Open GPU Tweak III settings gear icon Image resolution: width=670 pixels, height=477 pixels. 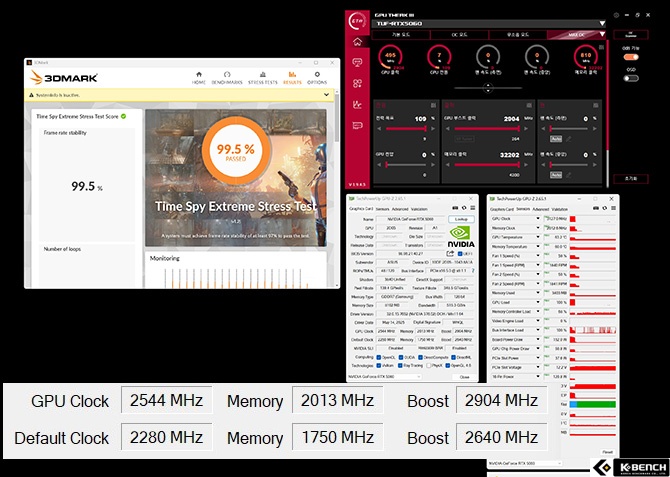pyautogui.click(x=616, y=15)
